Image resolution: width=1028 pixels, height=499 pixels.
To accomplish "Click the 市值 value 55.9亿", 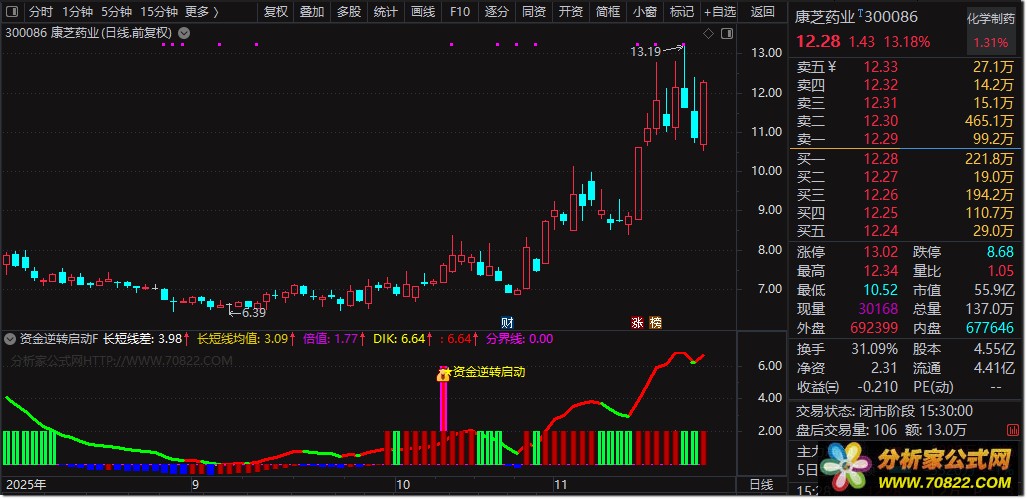I will (x=993, y=290).
